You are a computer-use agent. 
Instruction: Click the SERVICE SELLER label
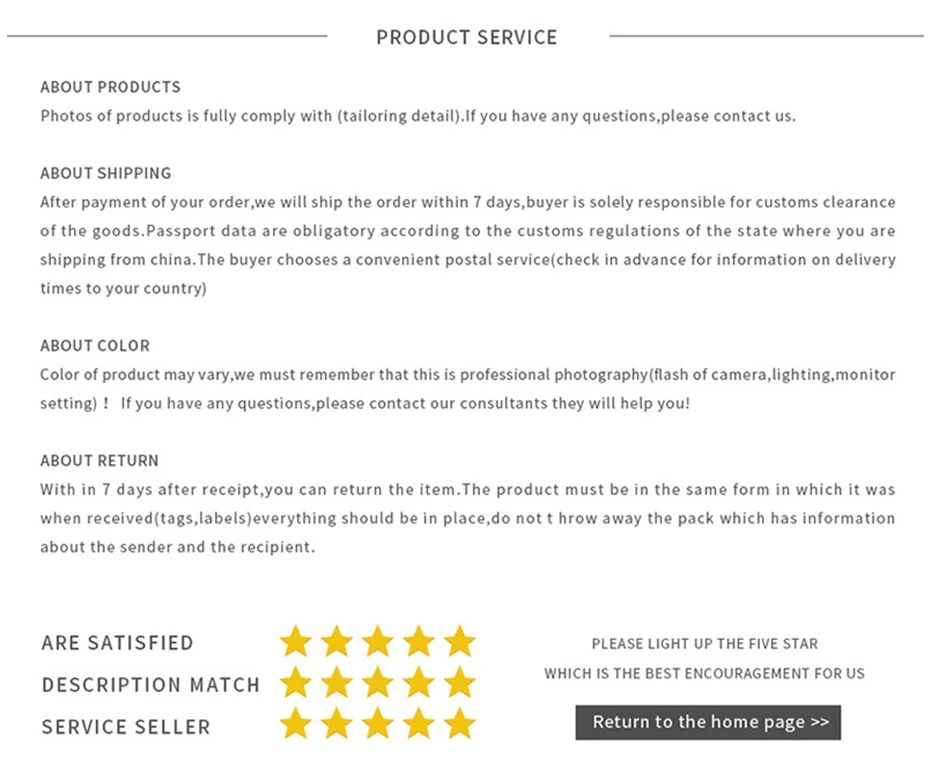pos(126,727)
